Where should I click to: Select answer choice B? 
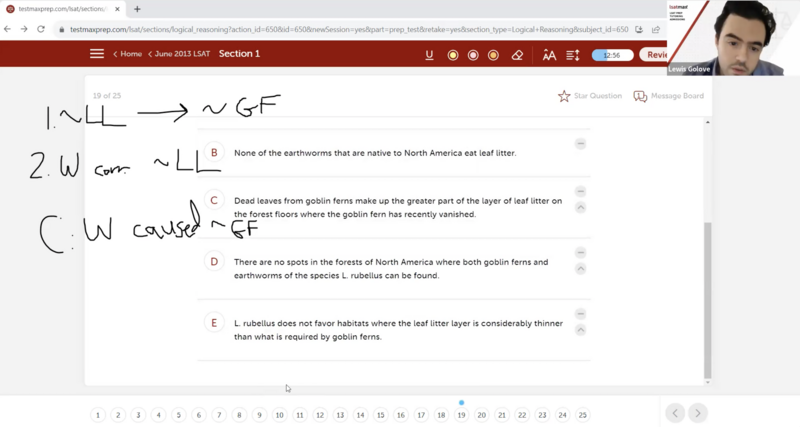coord(213,153)
